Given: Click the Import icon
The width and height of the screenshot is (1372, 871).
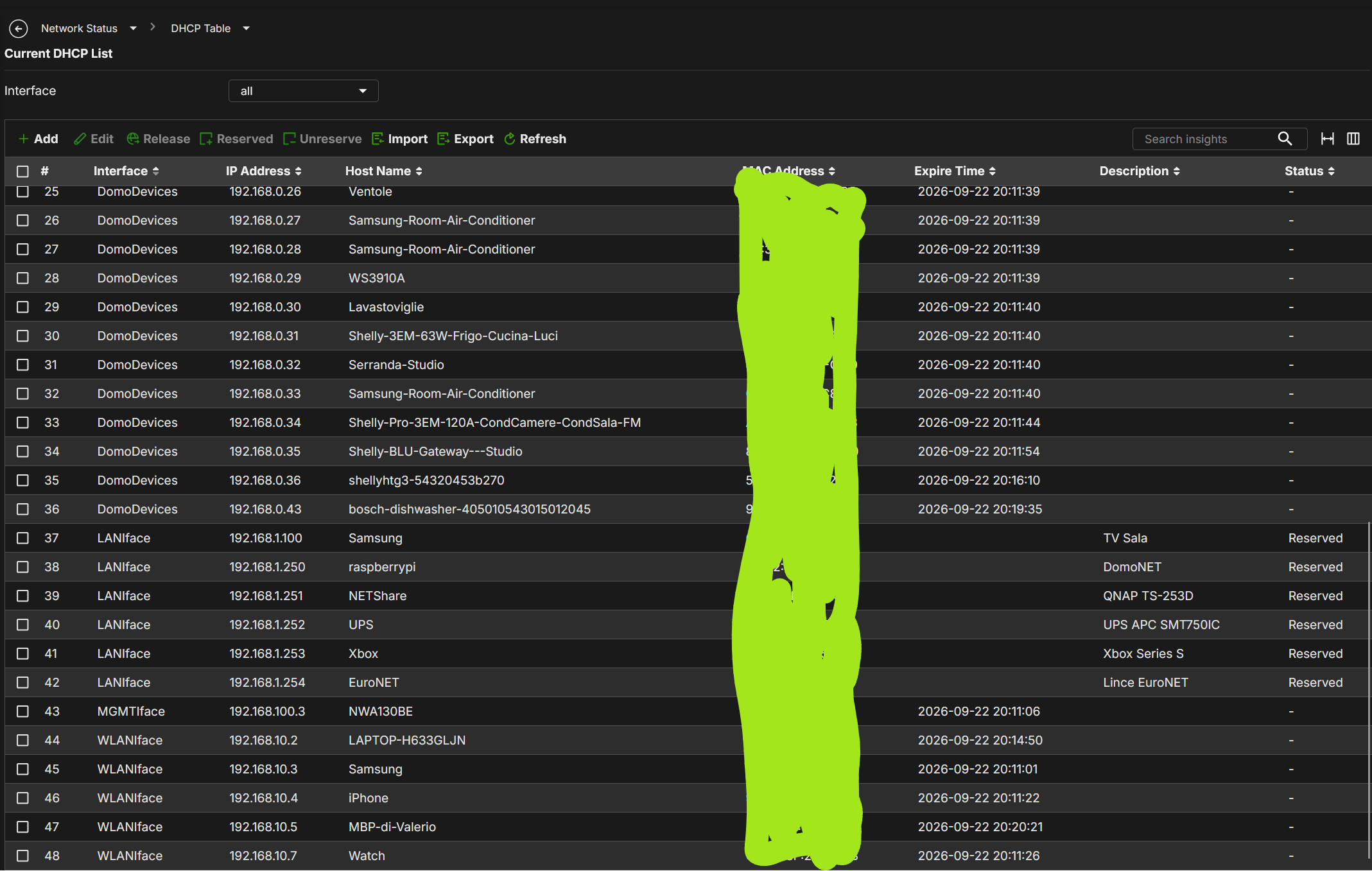Looking at the screenshot, I should 378,139.
